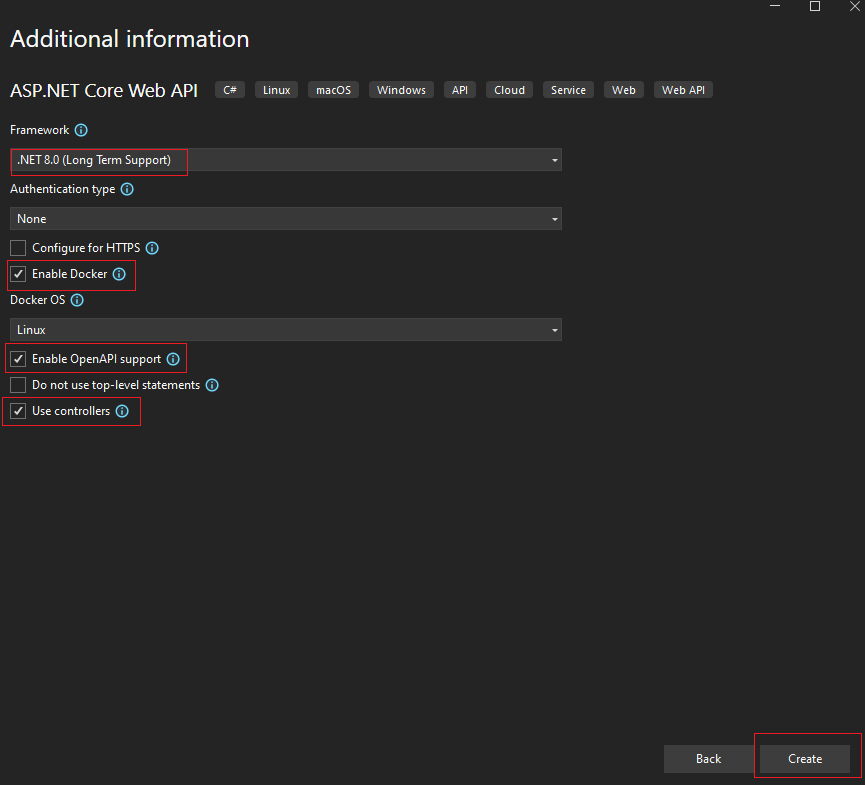Open the Docker OS dropdown showing Linux
Image resolution: width=865 pixels, height=785 pixels.
[x=286, y=330]
